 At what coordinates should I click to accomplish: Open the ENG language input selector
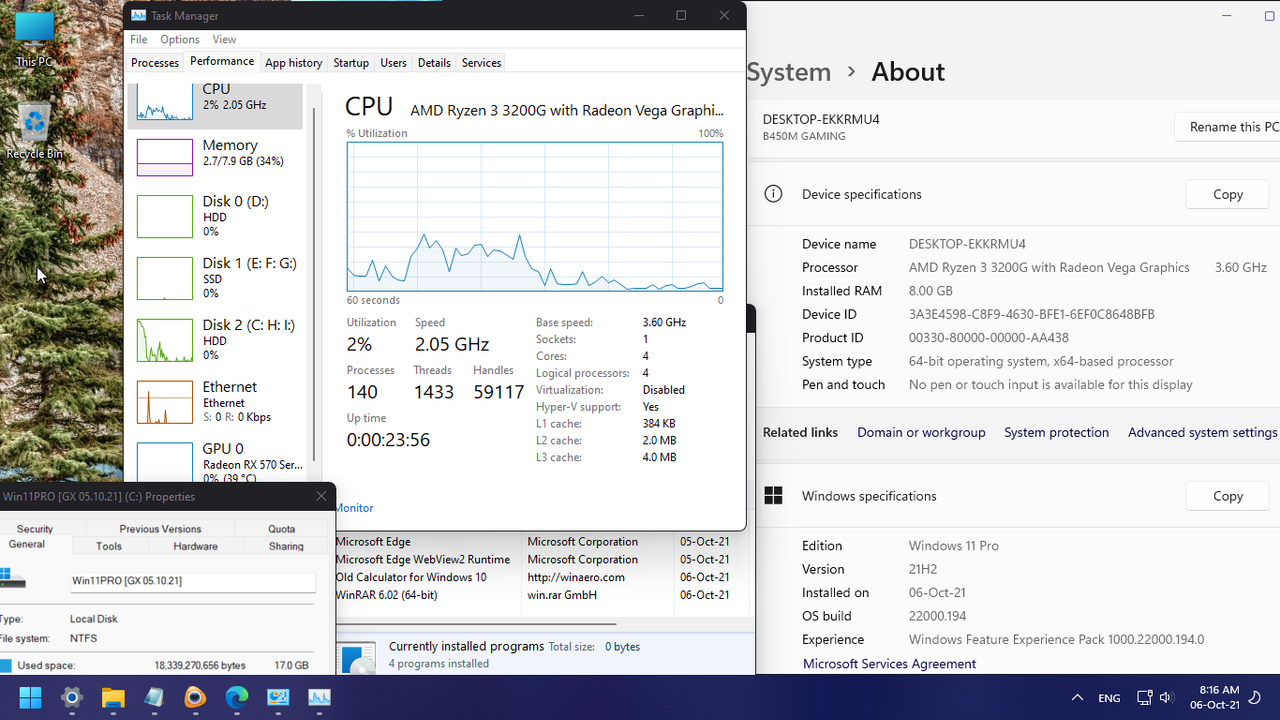click(1109, 698)
